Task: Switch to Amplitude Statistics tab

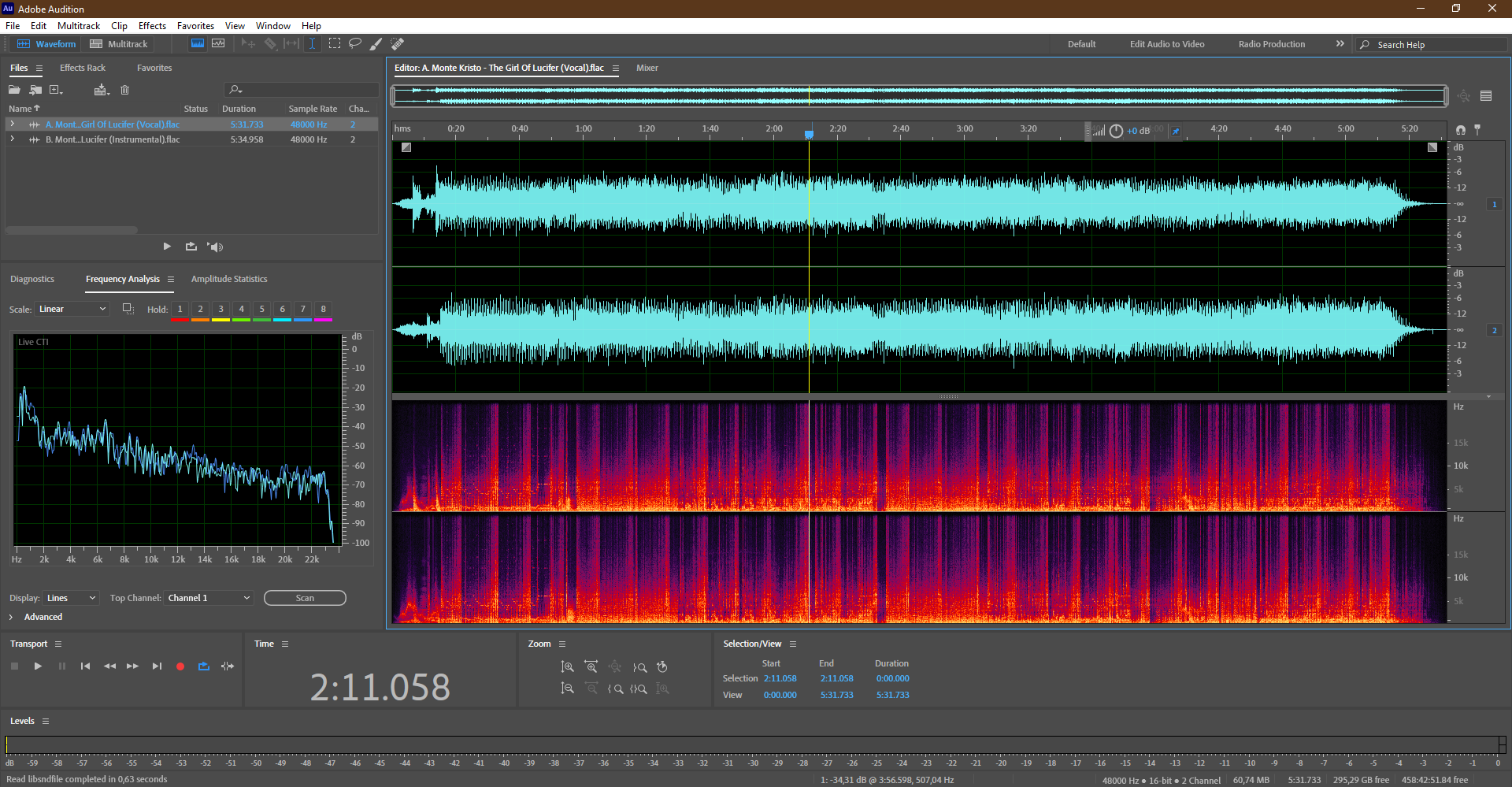Action: point(229,279)
